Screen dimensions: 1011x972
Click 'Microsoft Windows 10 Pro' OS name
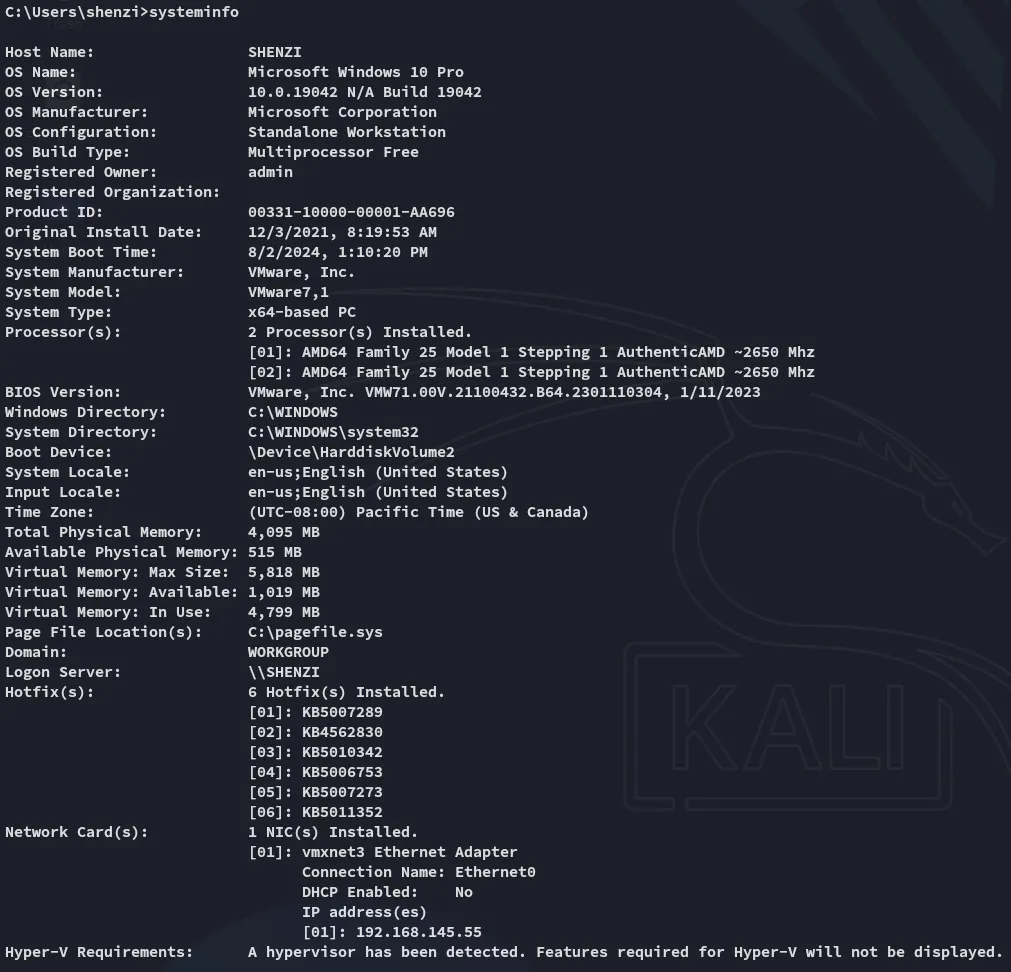tap(356, 72)
